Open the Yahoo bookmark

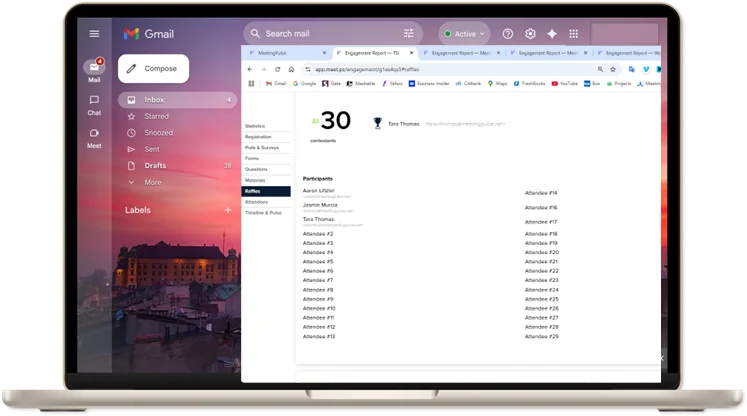[x=392, y=83]
